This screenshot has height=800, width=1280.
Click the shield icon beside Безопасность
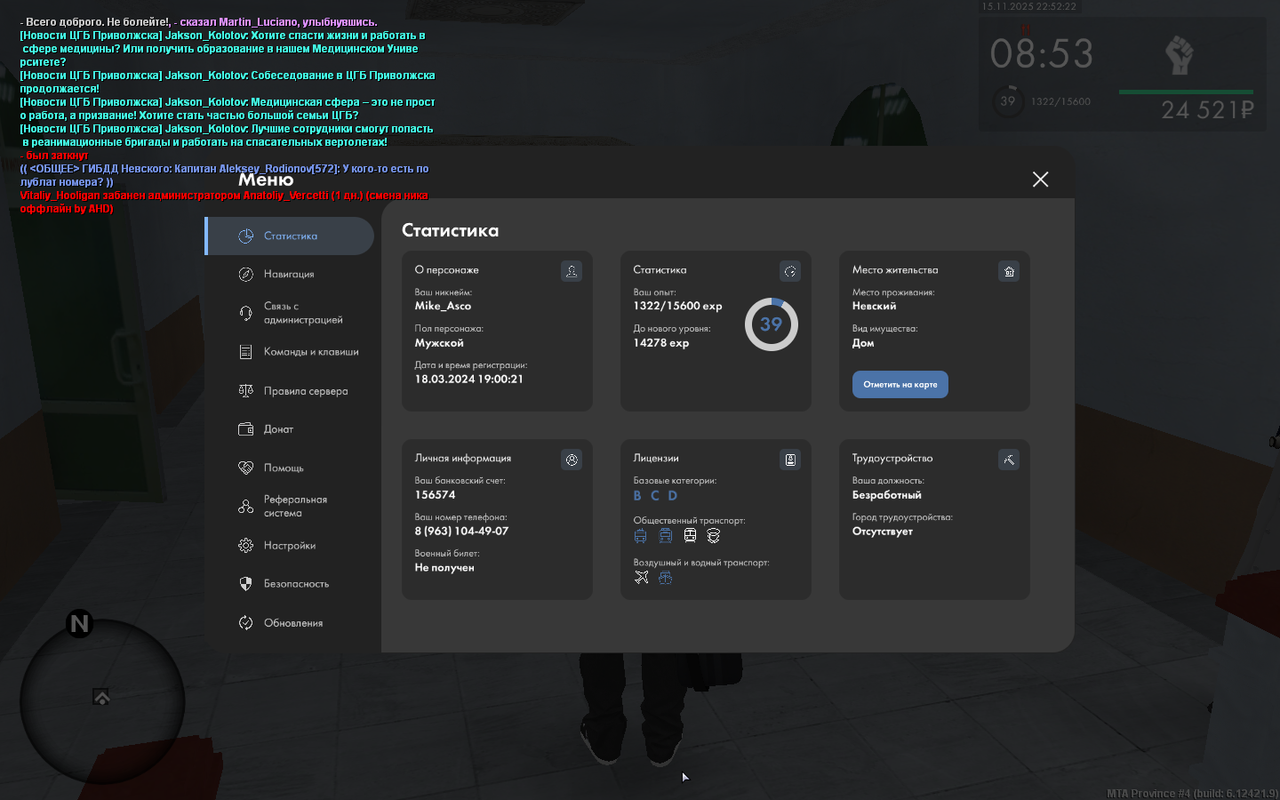point(246,584)
